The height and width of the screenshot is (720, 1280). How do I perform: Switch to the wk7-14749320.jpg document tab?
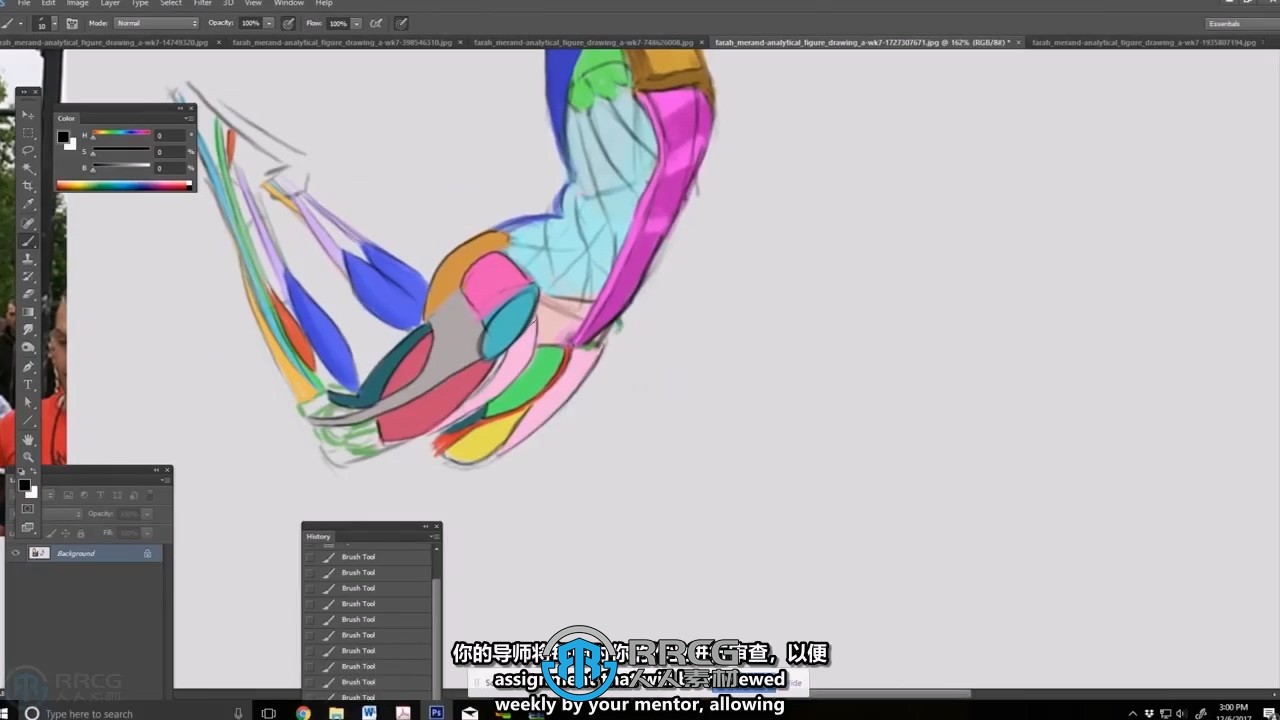pos(104,43)
